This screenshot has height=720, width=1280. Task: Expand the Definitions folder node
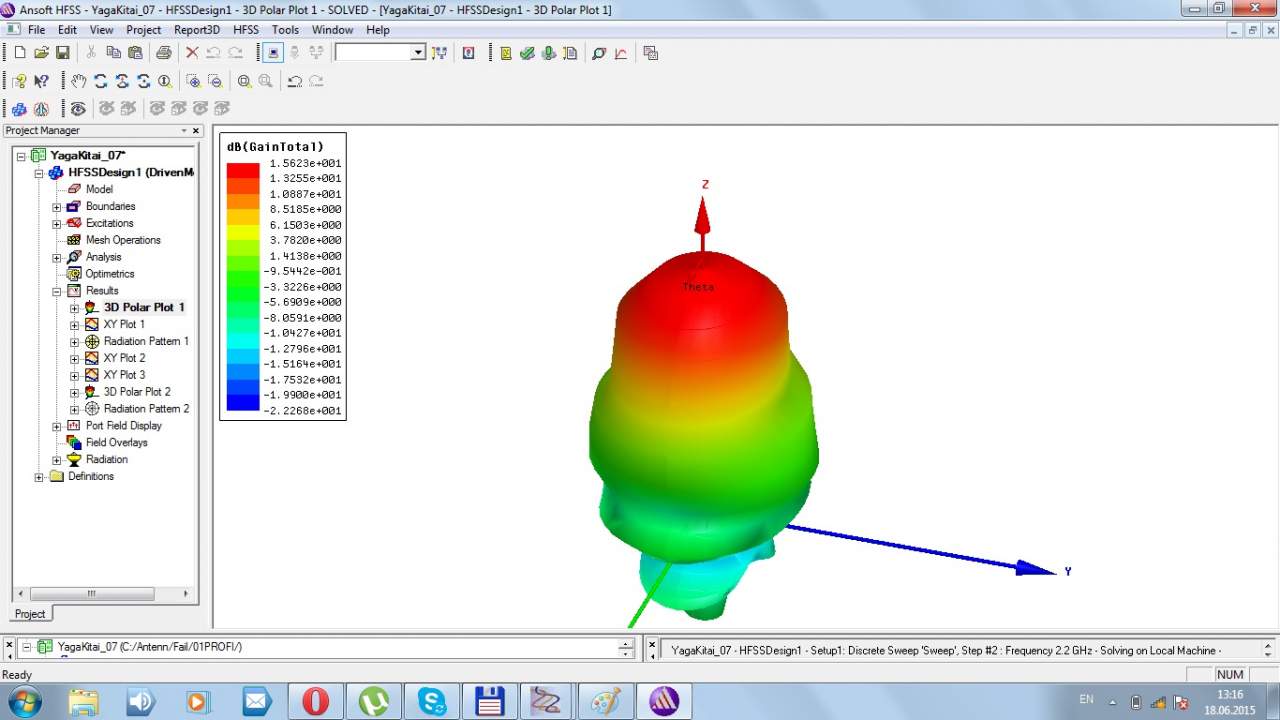[x=39, y=477]
